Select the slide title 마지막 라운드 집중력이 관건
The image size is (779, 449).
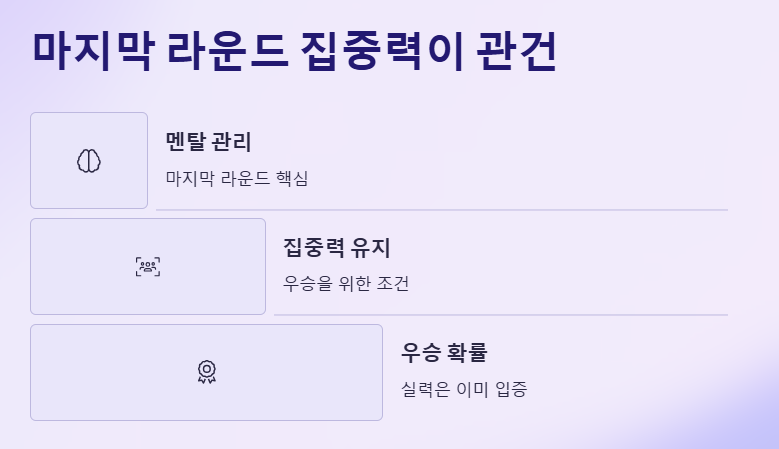295,51
